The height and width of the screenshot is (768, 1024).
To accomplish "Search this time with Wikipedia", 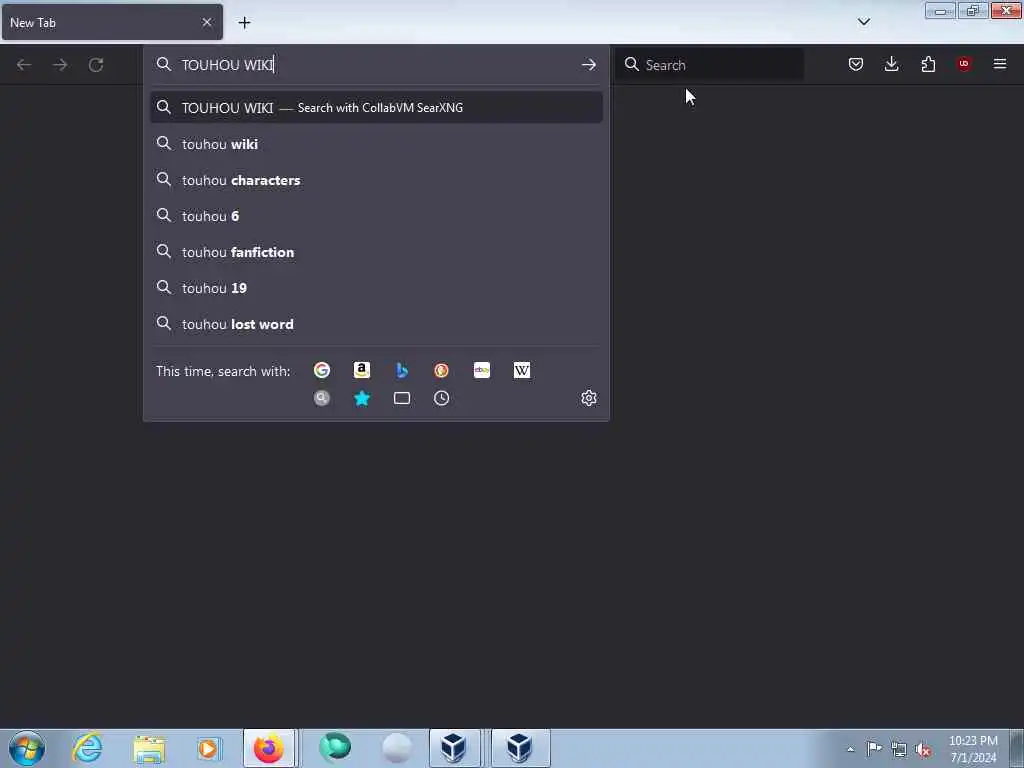I will (522, 370).
